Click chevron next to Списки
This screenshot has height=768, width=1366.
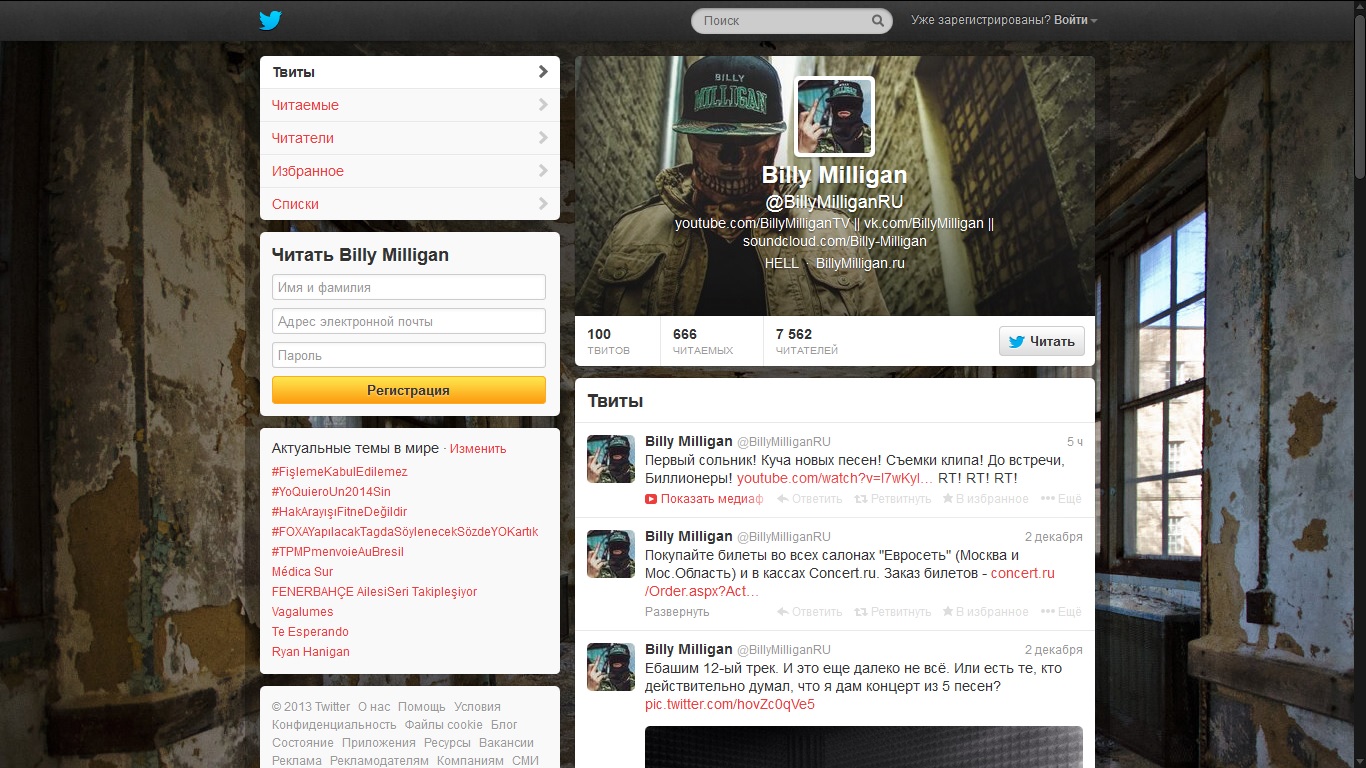tap(543, 204)
